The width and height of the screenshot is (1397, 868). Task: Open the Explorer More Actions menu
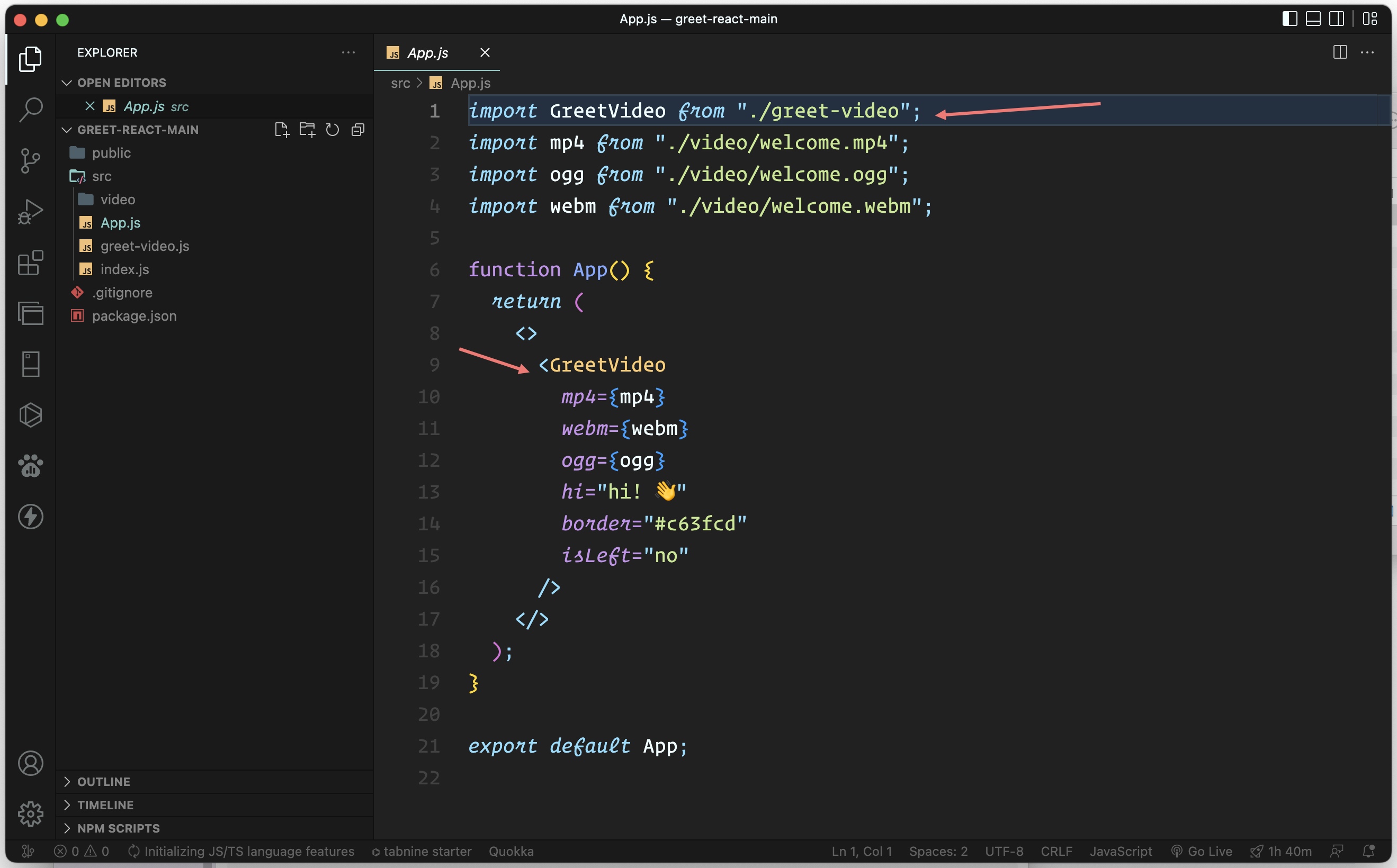coord(348,52)
